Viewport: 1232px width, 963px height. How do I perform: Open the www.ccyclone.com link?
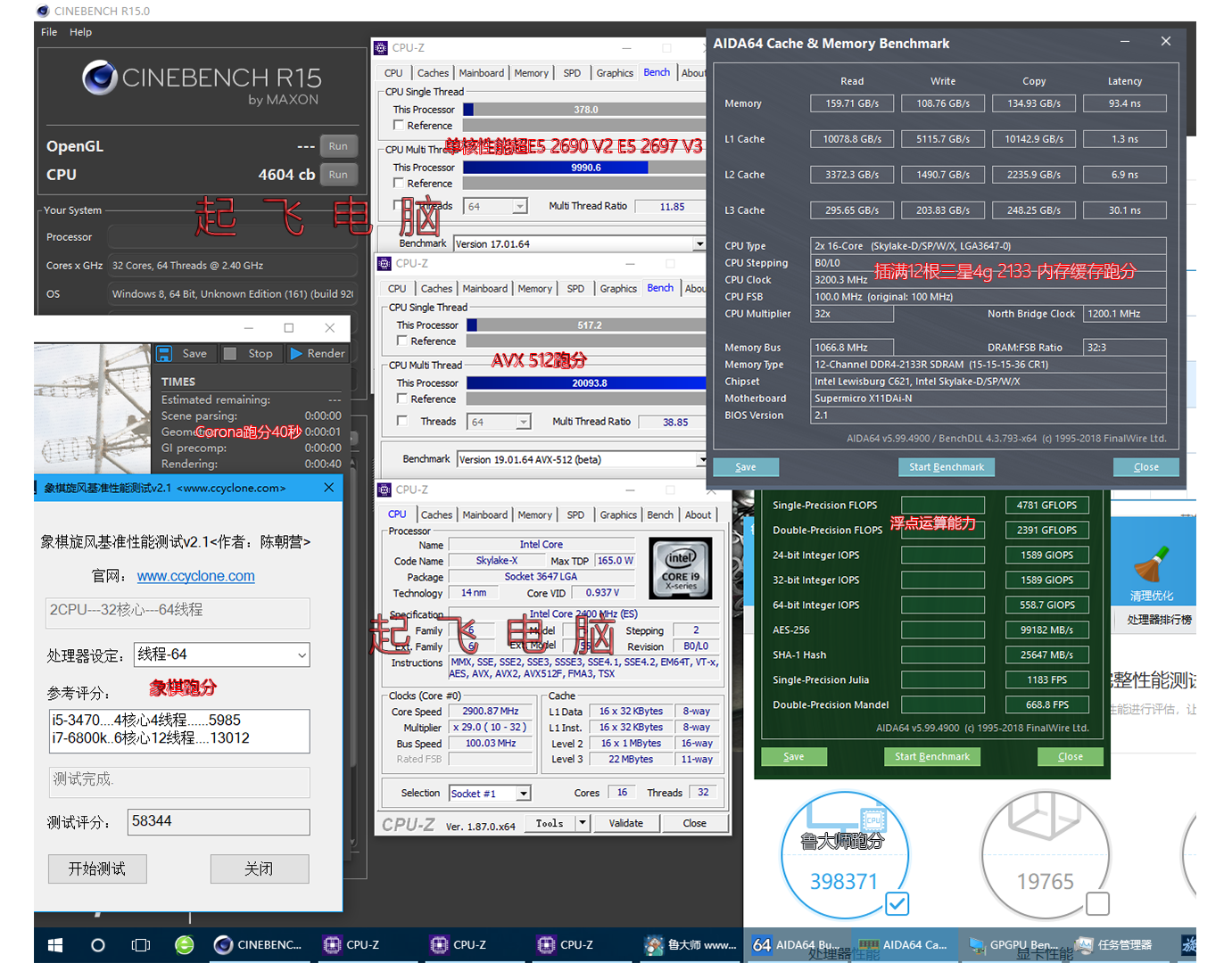point(196,576)
